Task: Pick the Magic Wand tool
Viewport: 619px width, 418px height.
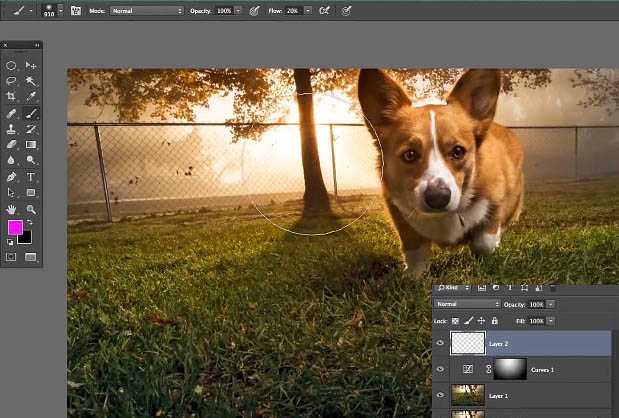Action: 31,81
